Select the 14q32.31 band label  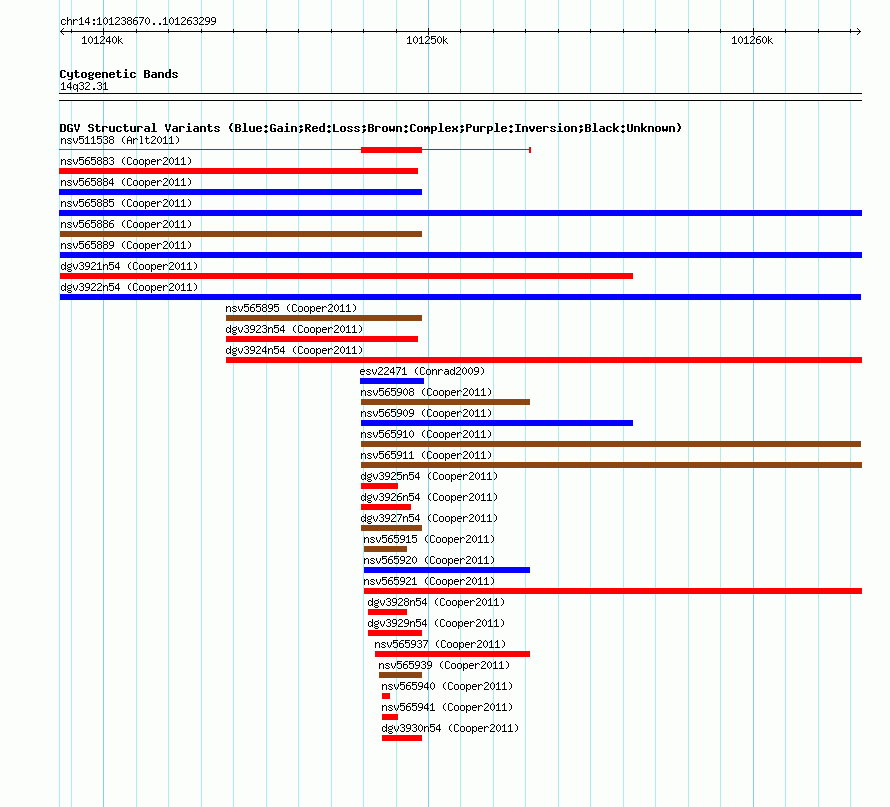84,86
